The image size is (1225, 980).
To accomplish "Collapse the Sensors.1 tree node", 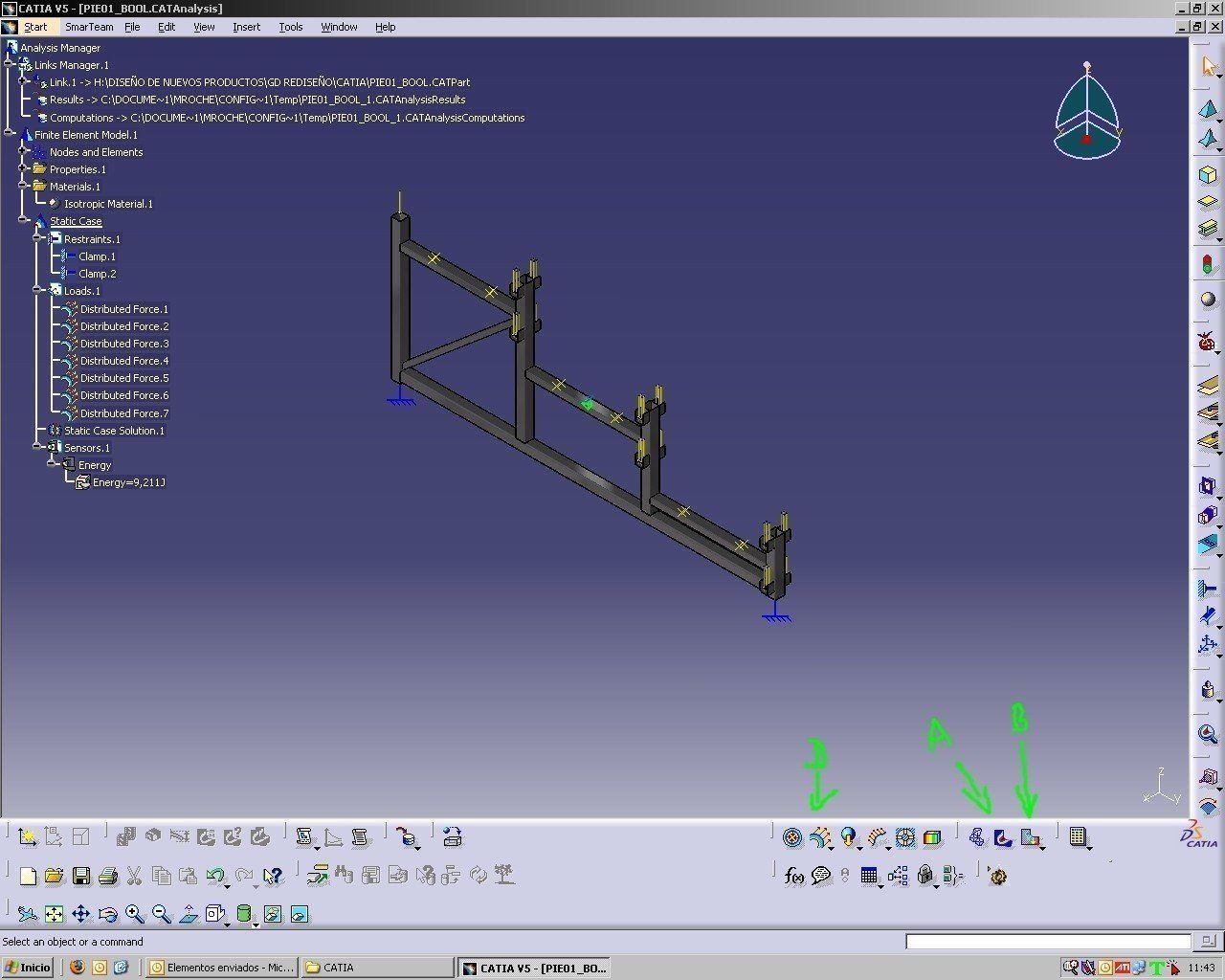I will (x=38, y=448).
